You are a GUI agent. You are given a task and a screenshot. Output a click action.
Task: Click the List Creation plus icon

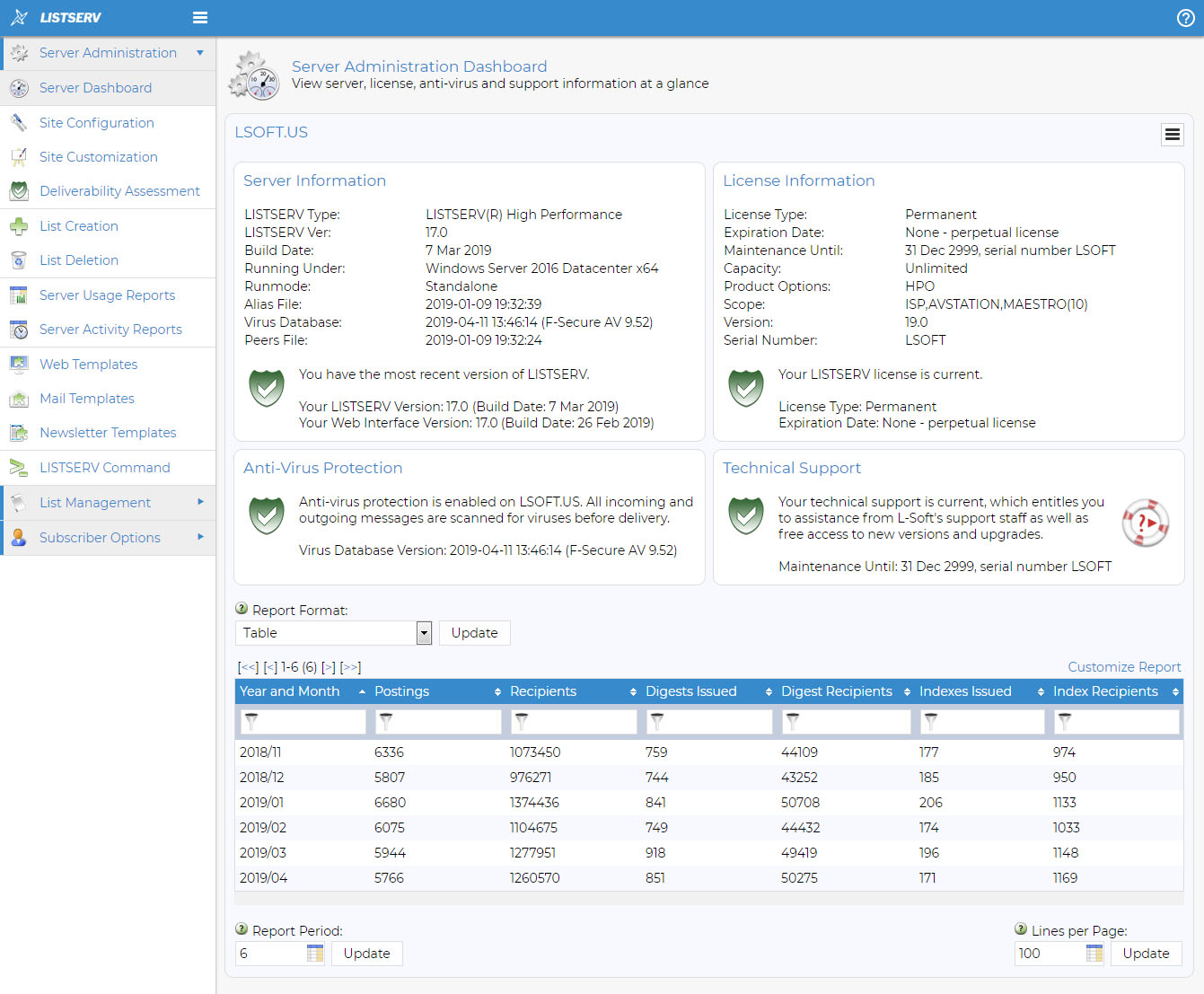tap(19, 226)
